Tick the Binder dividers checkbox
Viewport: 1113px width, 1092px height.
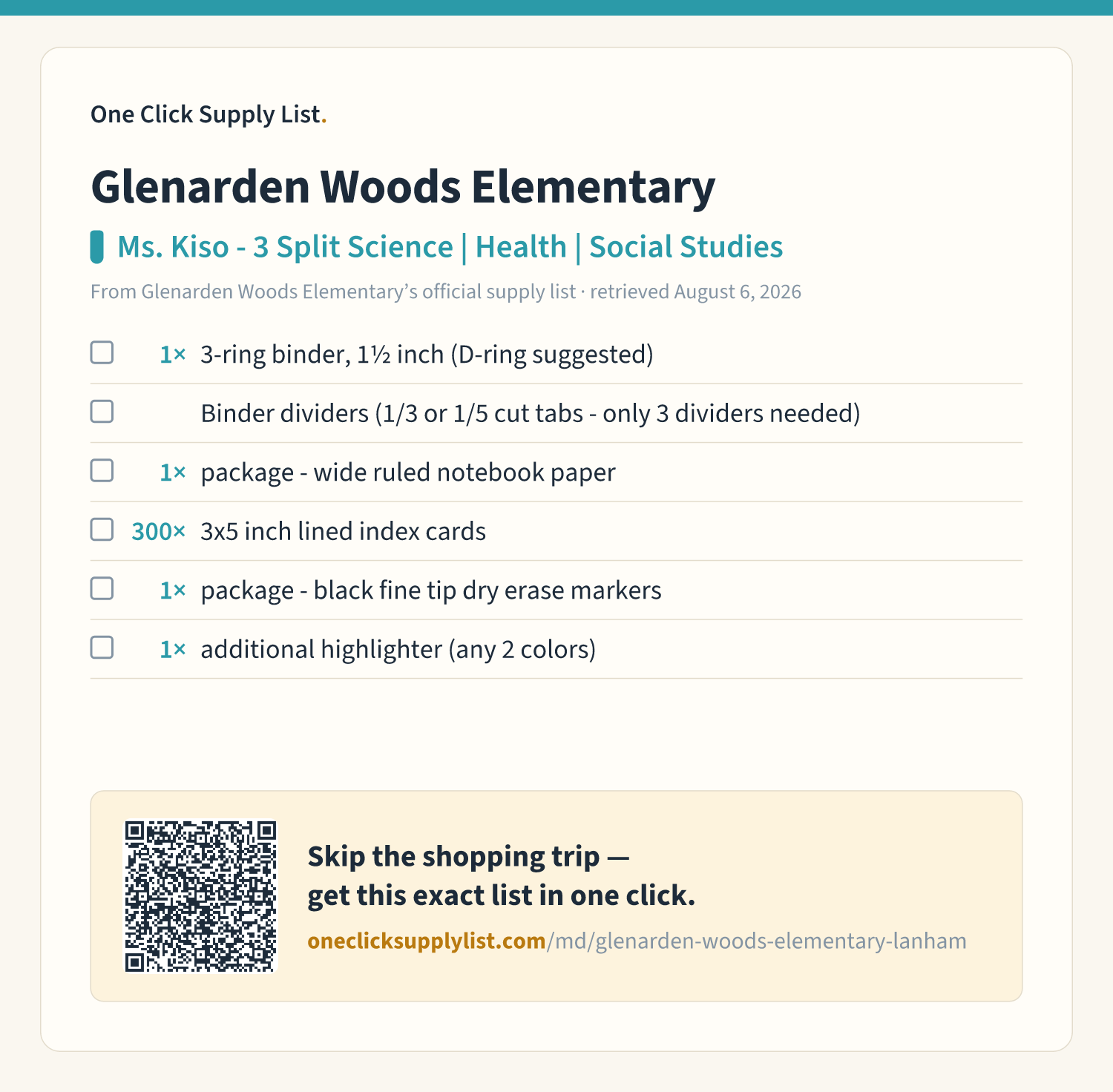tap(102, 412)
